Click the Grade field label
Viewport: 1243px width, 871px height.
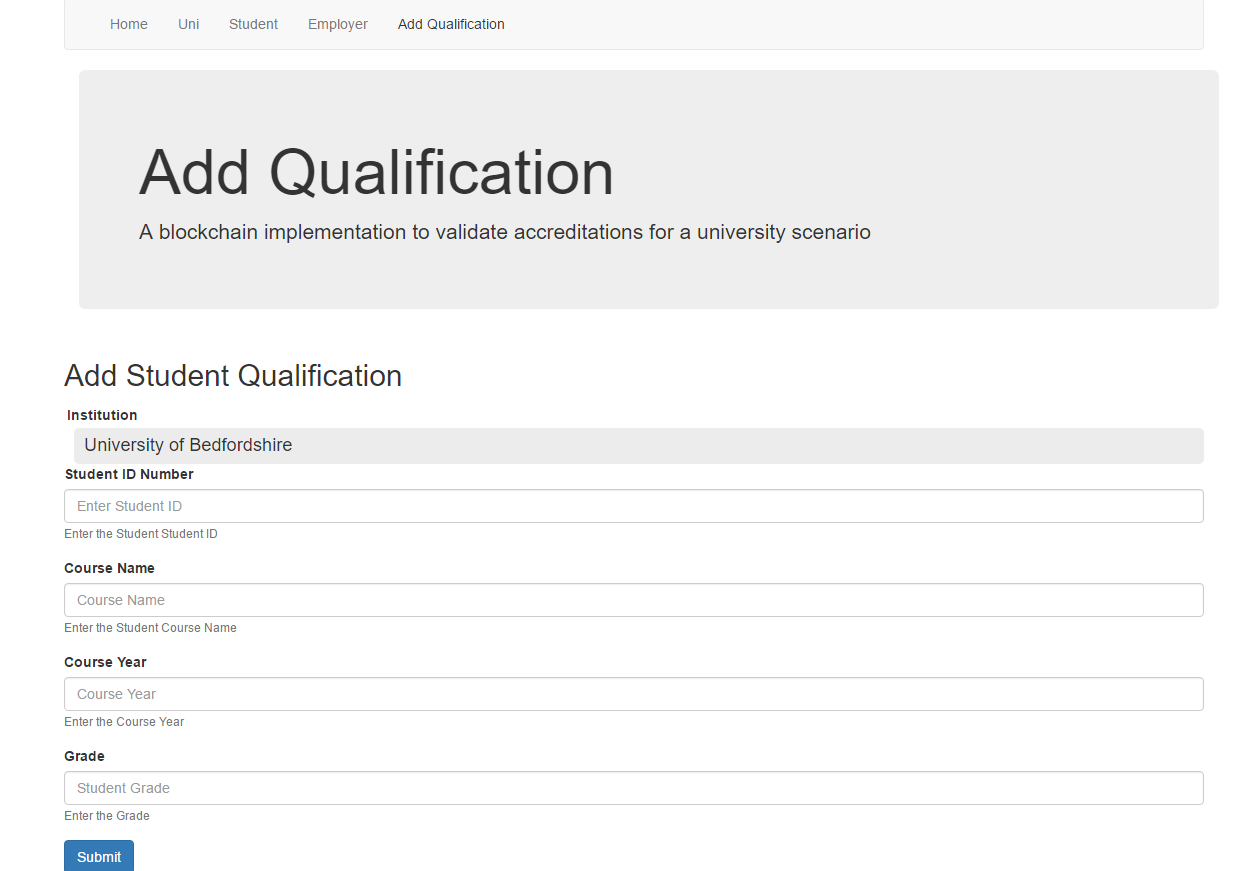(x=84, y=756)
